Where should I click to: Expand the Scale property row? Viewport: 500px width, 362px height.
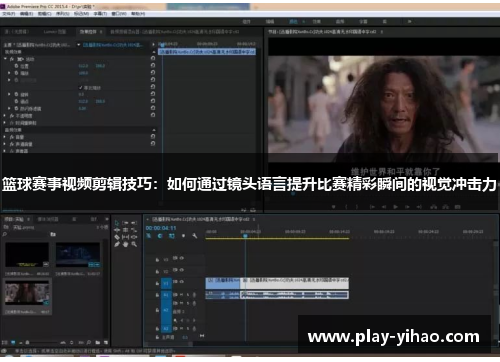click(x=9, y=73)
